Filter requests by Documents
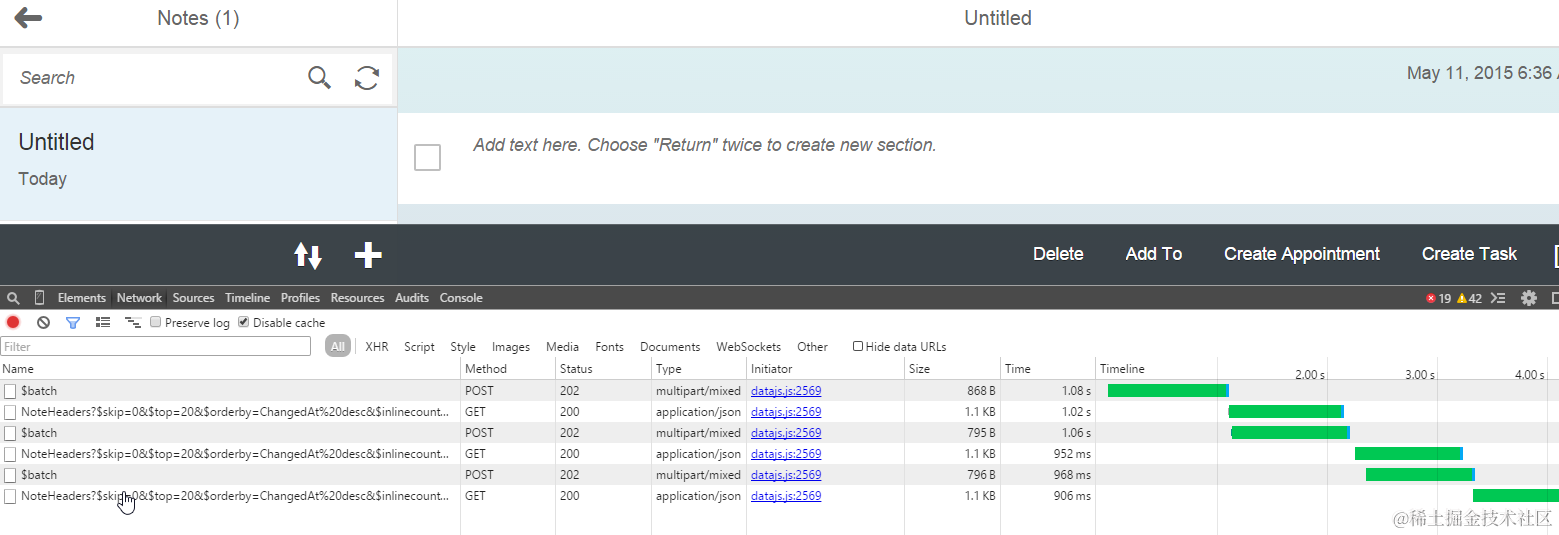The image size is (1559, 535). pos(670,347)
